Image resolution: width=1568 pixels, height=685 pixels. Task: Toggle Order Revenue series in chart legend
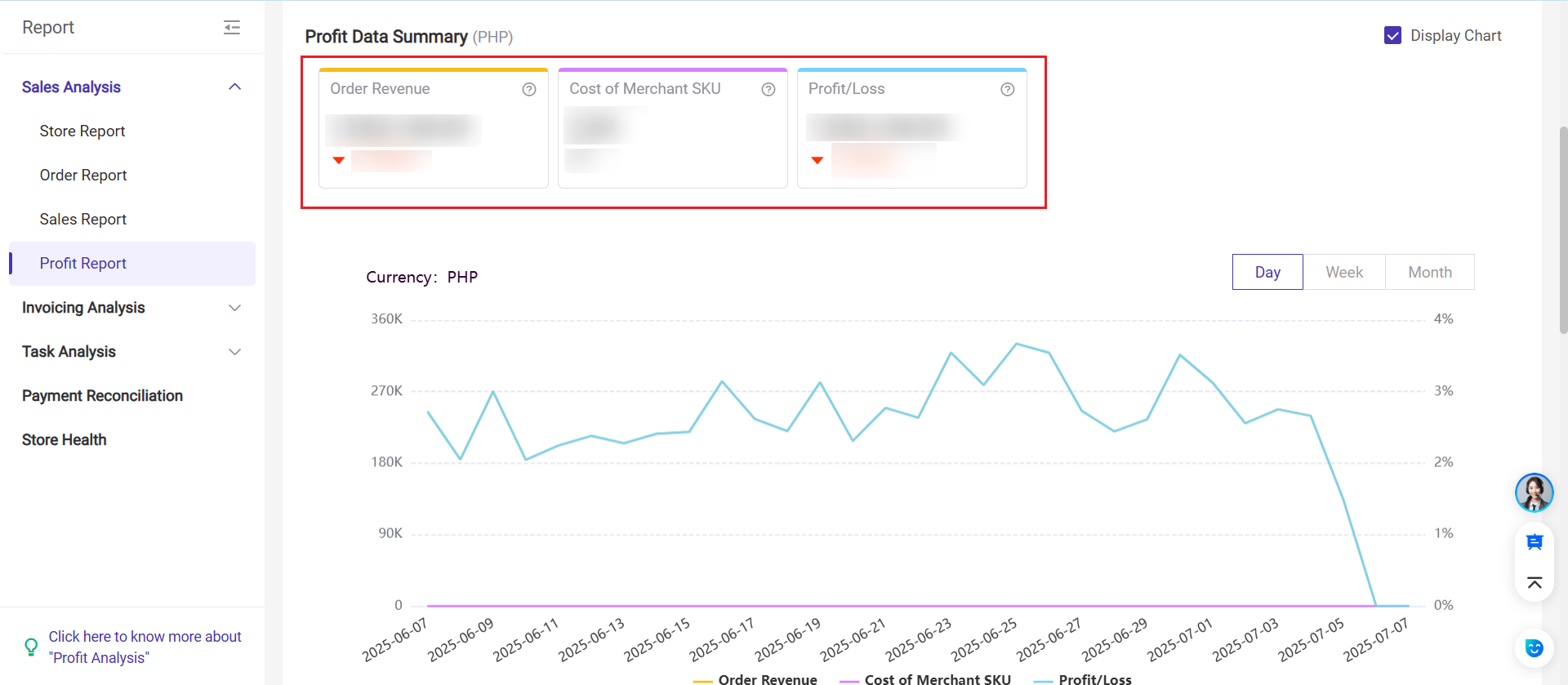[x=755, y=678]
